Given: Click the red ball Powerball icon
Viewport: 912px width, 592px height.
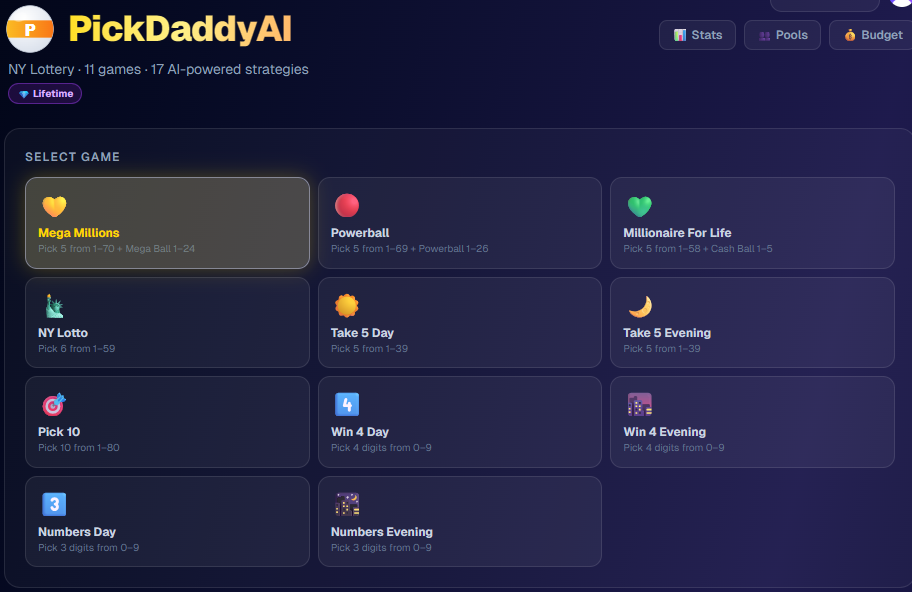Looking at the screenshot, I should tap(347, 205).
